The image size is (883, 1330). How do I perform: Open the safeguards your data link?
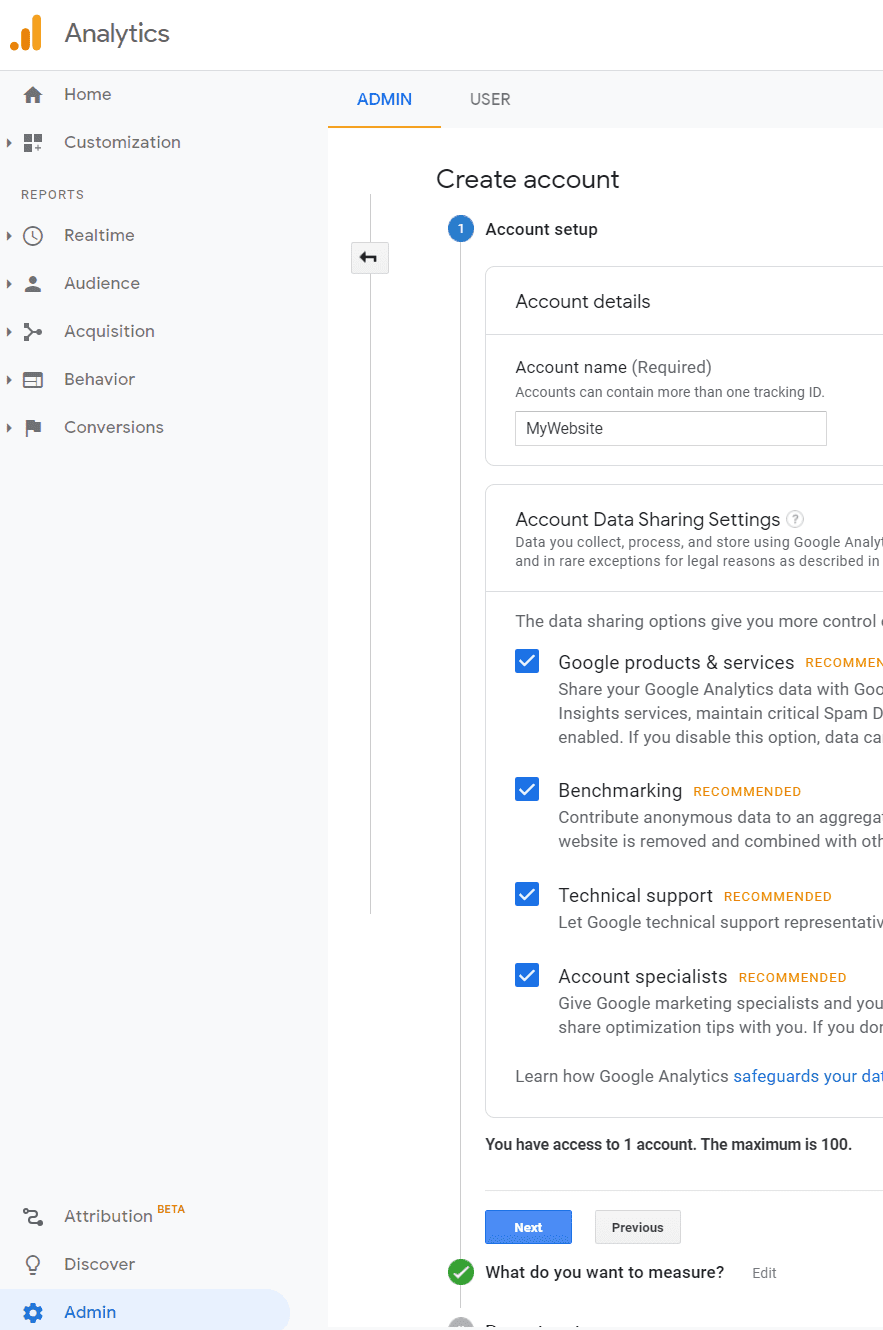tap(808, 1077)
